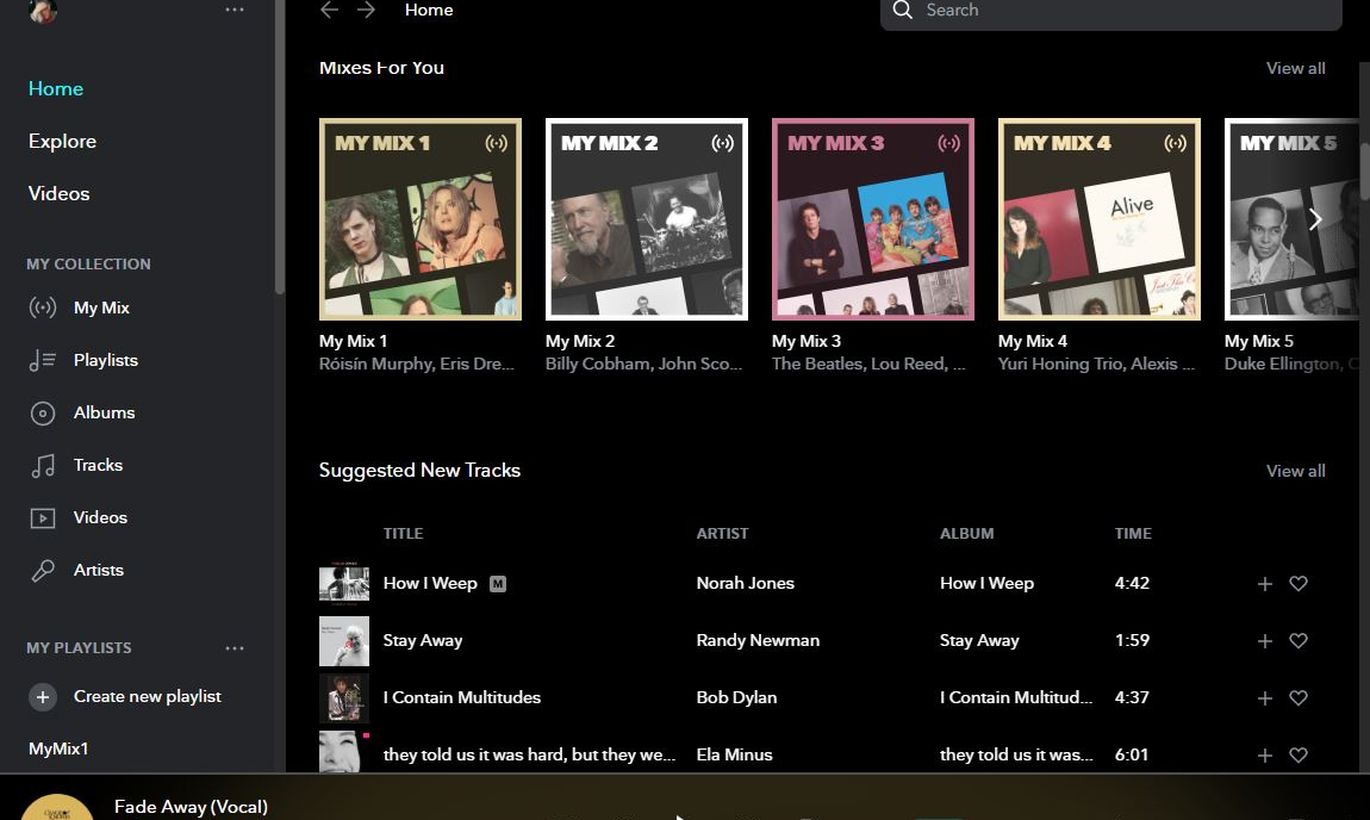View all Suggested New Tracks
Viewport: 1370px width, 820px height.
point(1295,471)
